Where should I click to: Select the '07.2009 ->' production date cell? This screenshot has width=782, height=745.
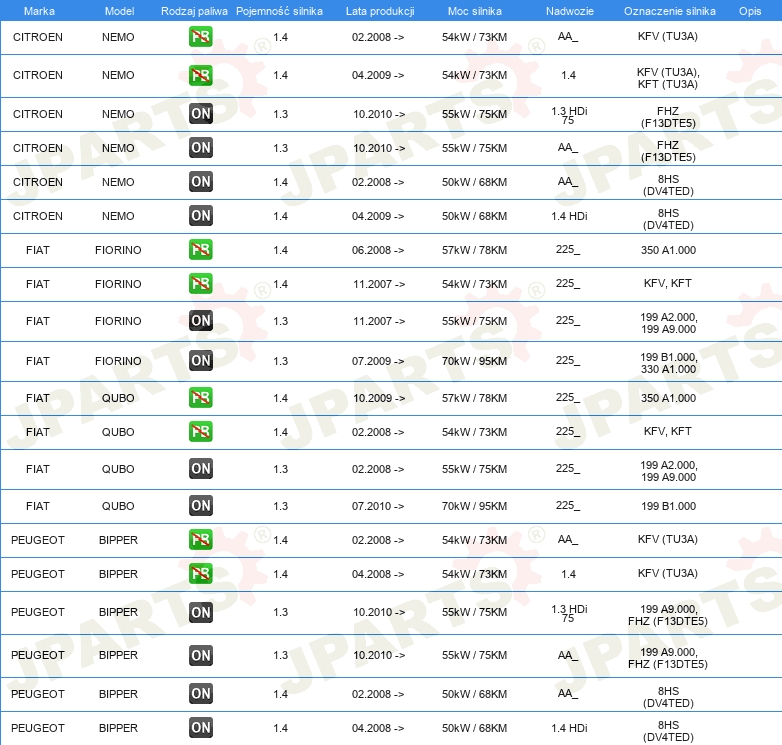(378, 361)
